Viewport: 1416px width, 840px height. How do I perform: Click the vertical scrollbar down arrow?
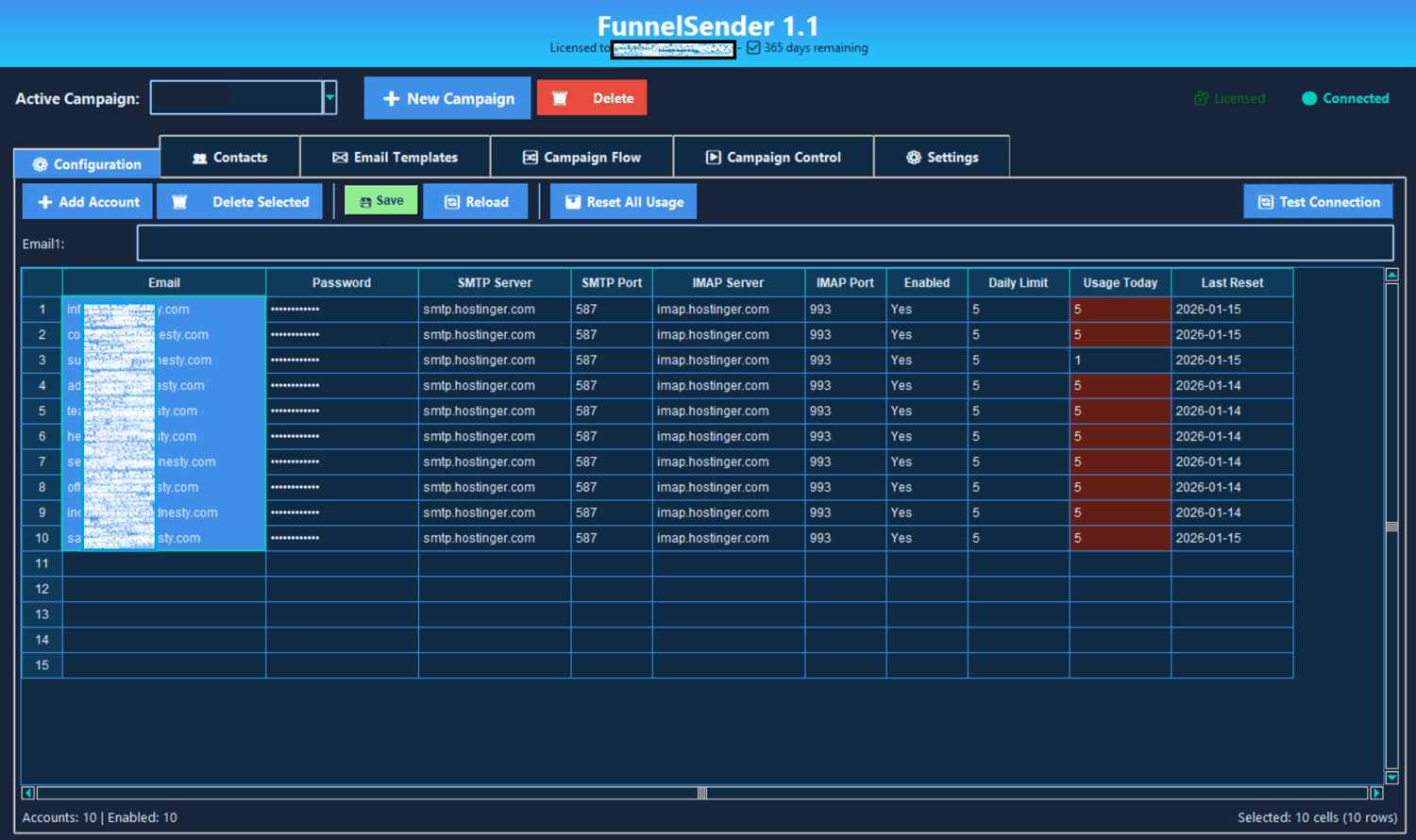pos(1391,778)
